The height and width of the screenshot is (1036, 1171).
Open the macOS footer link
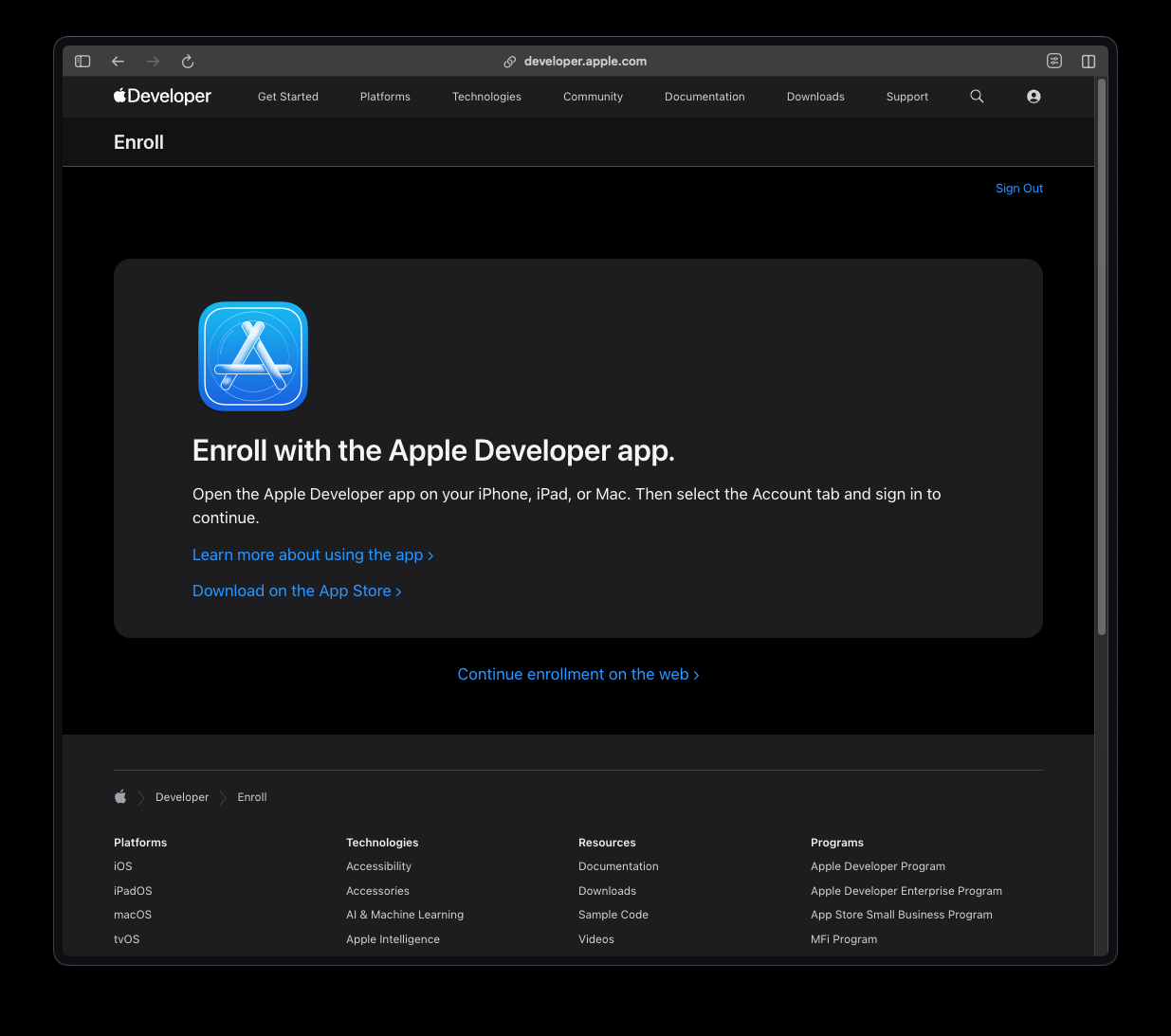click(133, 915)
